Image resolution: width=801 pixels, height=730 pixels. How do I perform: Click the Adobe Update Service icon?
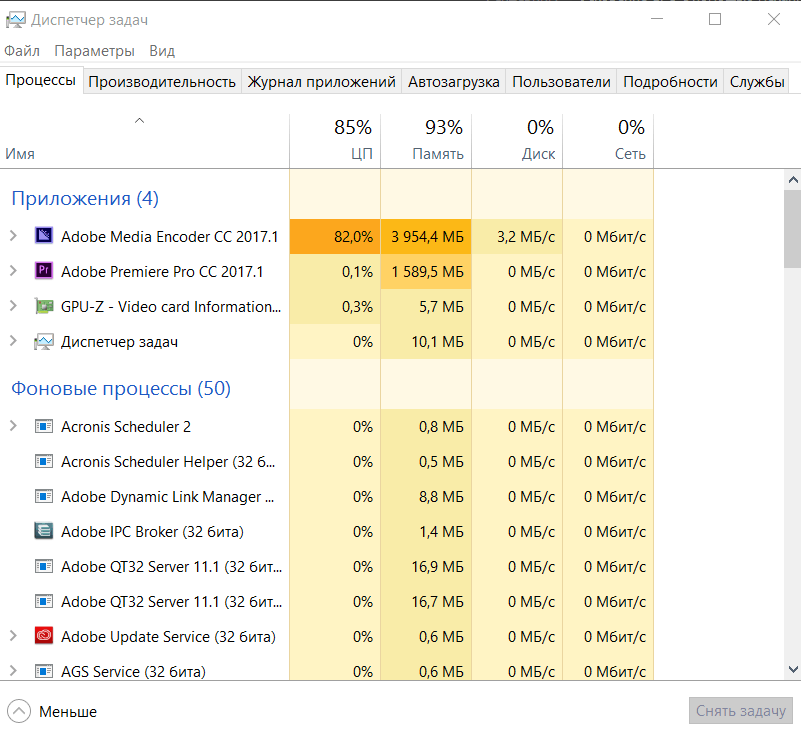(44, 636)
